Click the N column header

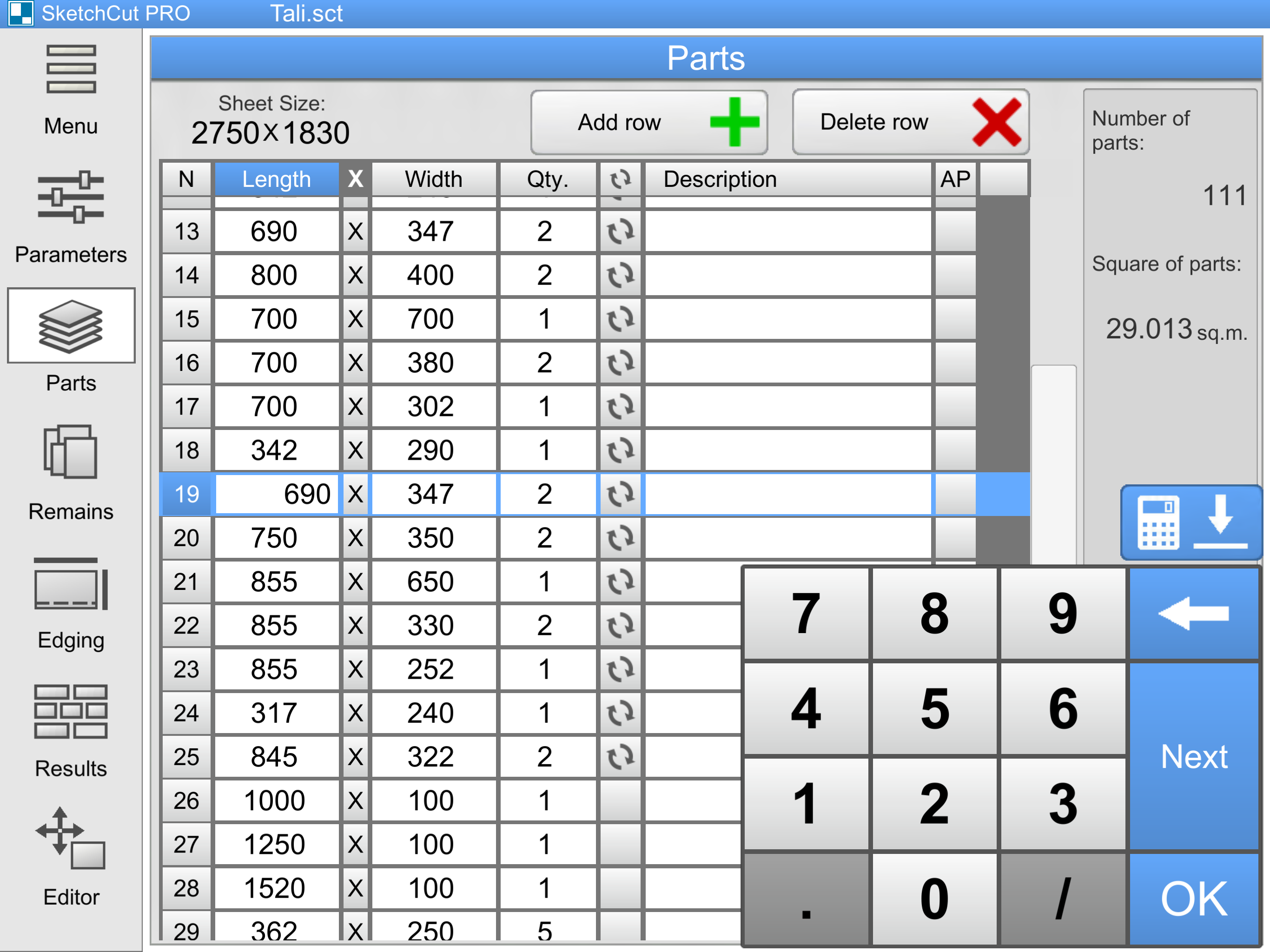[x=186, y=179]
